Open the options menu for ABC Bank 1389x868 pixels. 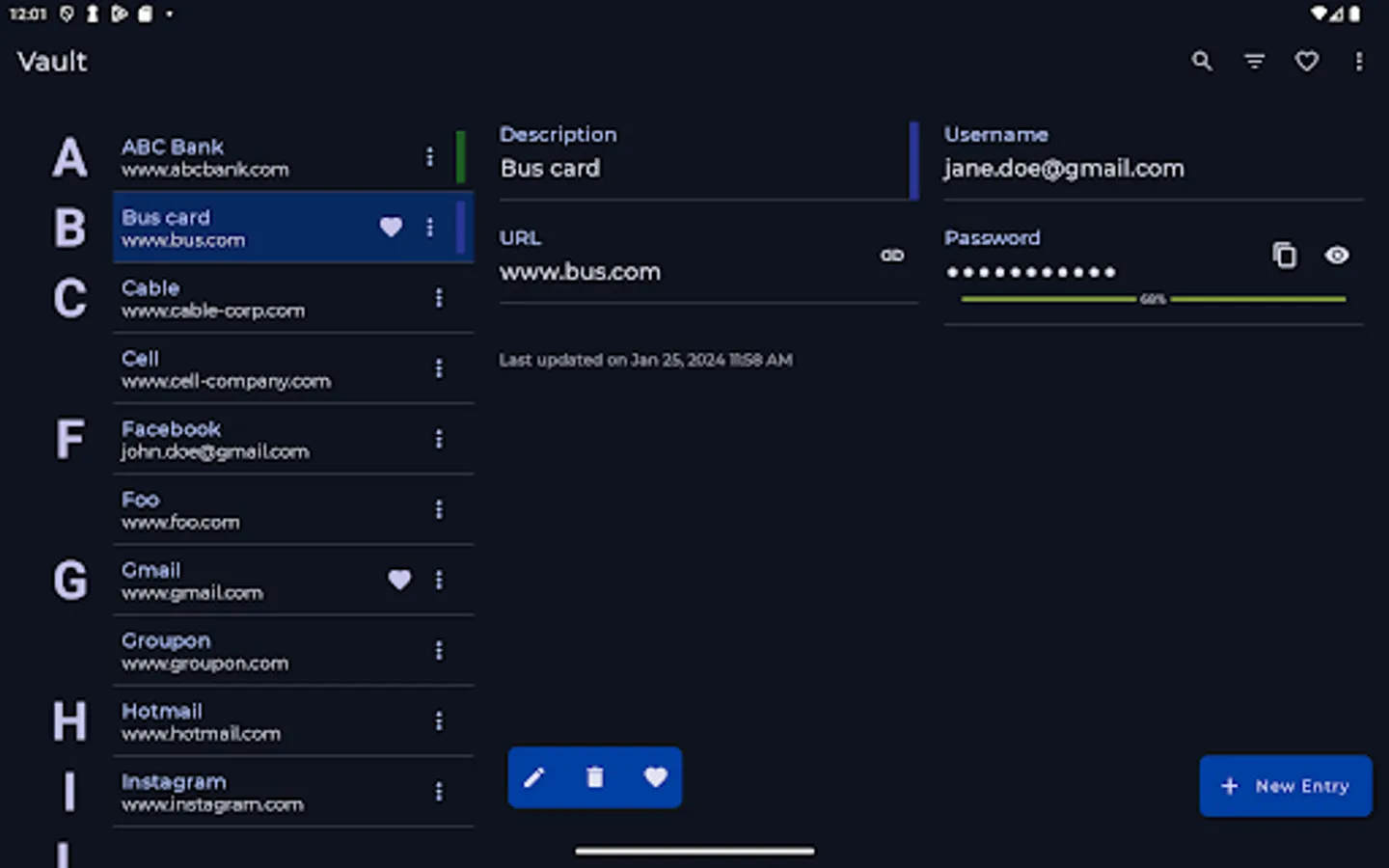coord(430,157)
